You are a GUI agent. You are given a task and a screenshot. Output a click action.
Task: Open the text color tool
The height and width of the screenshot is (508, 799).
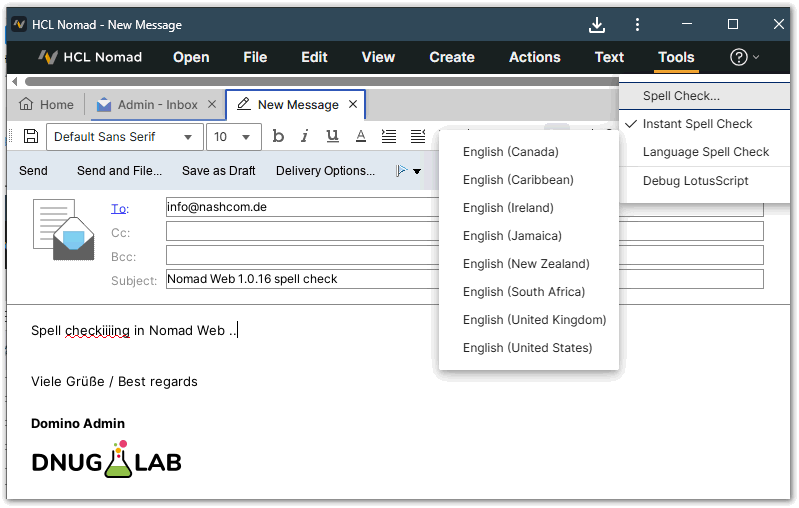(361, 136)
